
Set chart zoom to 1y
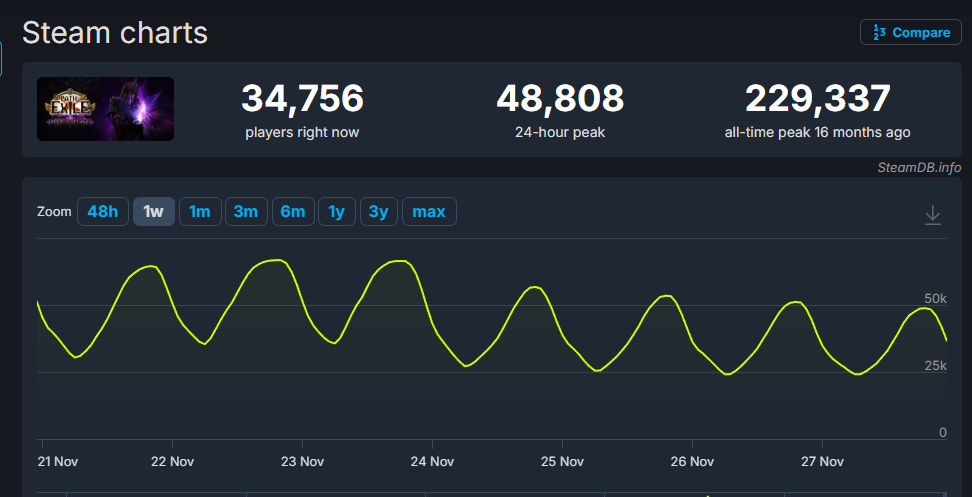pyautogui.click(x=337, y=211)
